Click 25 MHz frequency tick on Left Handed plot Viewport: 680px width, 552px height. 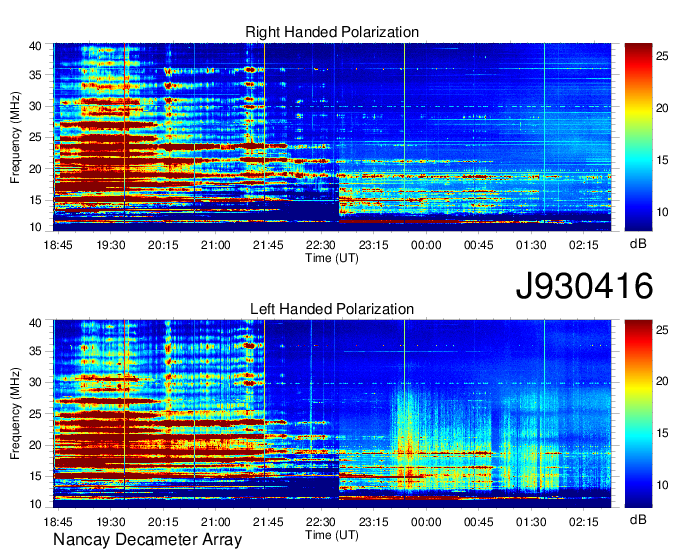(35, 414)
